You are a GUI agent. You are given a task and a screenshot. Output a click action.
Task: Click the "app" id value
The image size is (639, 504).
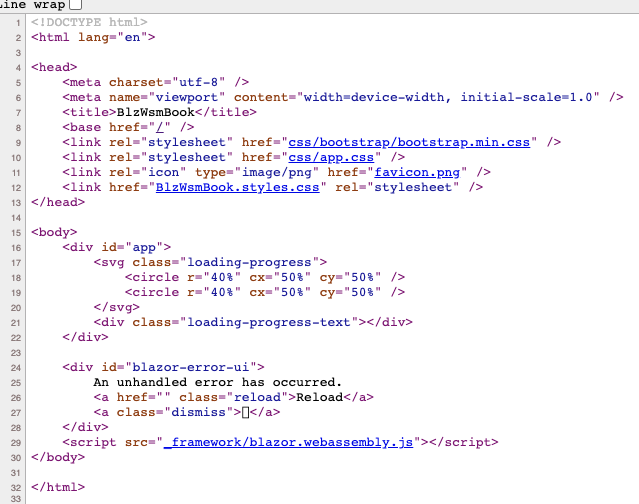click(x=144, y=247)
